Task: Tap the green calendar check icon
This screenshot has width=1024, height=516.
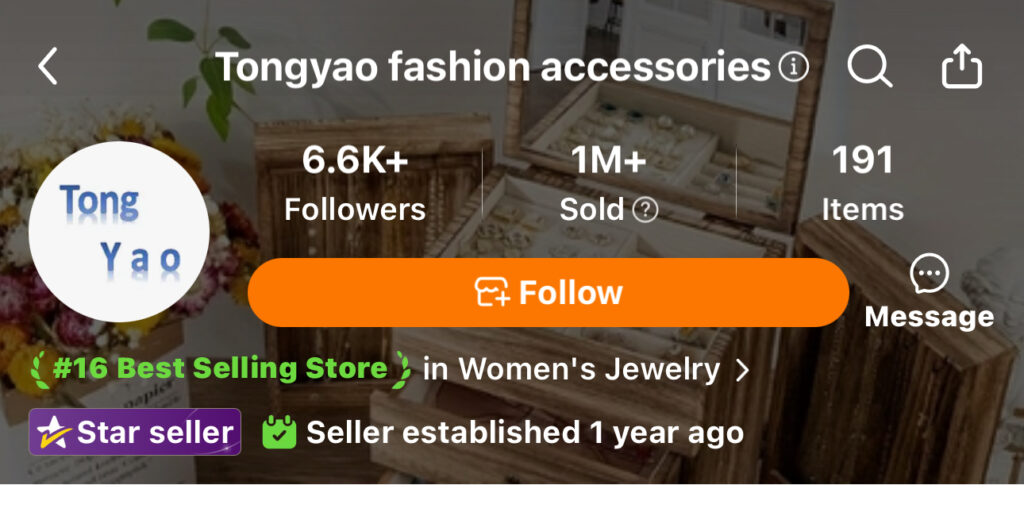Action: [x=280, y=432]
